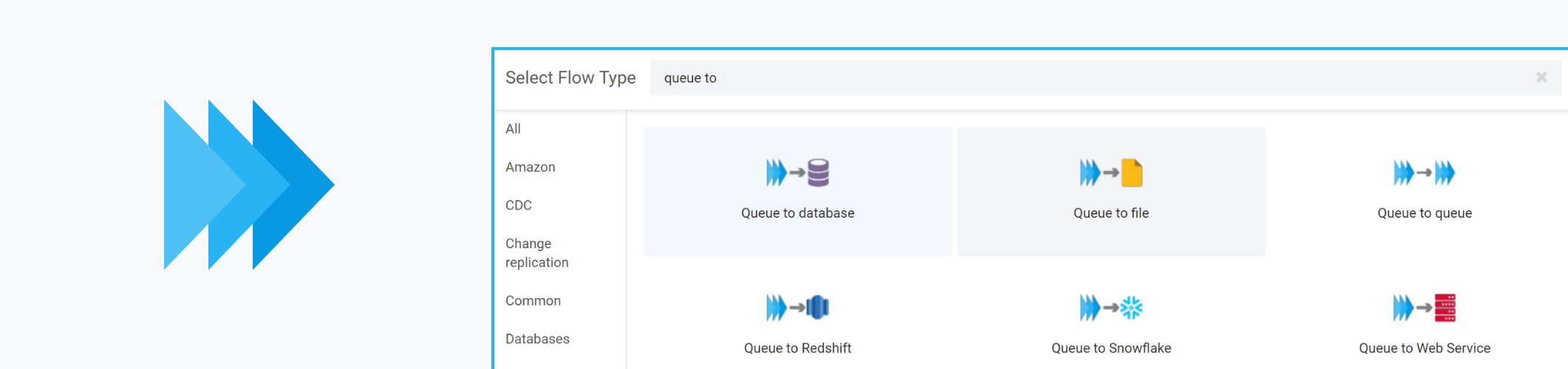Click the 'Queue to queue' label
1568x369 pixels.
(x=1424, y=213)
